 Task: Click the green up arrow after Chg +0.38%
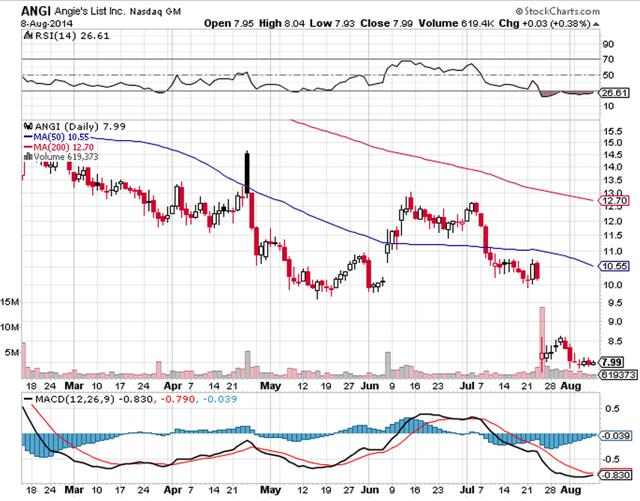(596, 24)
